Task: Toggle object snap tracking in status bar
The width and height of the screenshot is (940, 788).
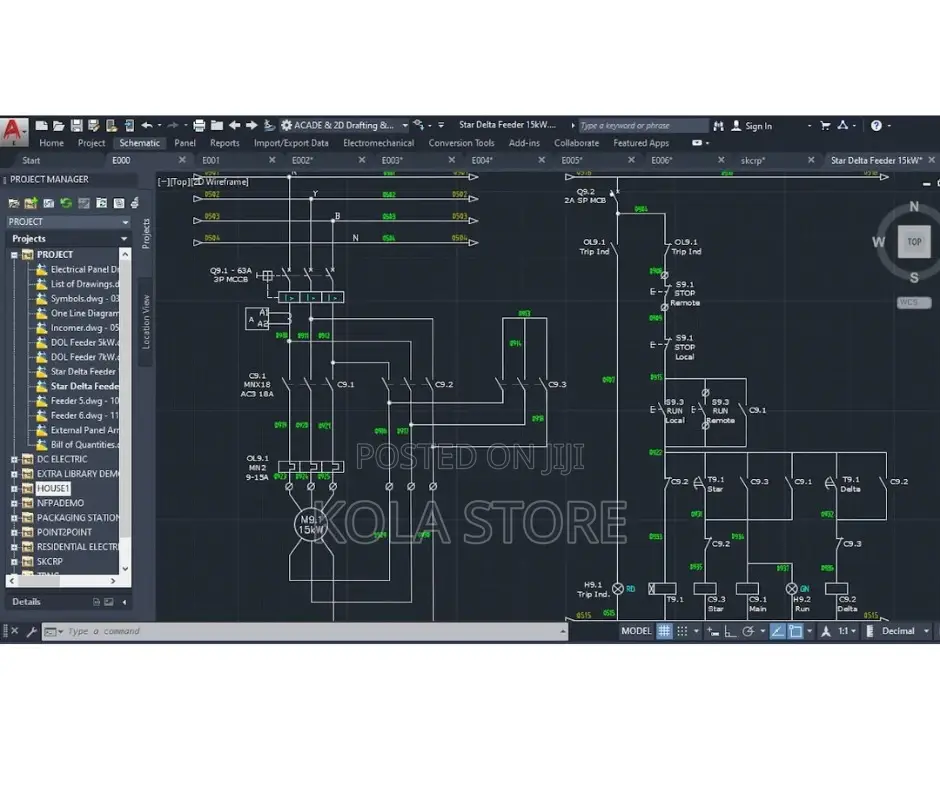Action: pyautogui.click(x=778, y=631)
